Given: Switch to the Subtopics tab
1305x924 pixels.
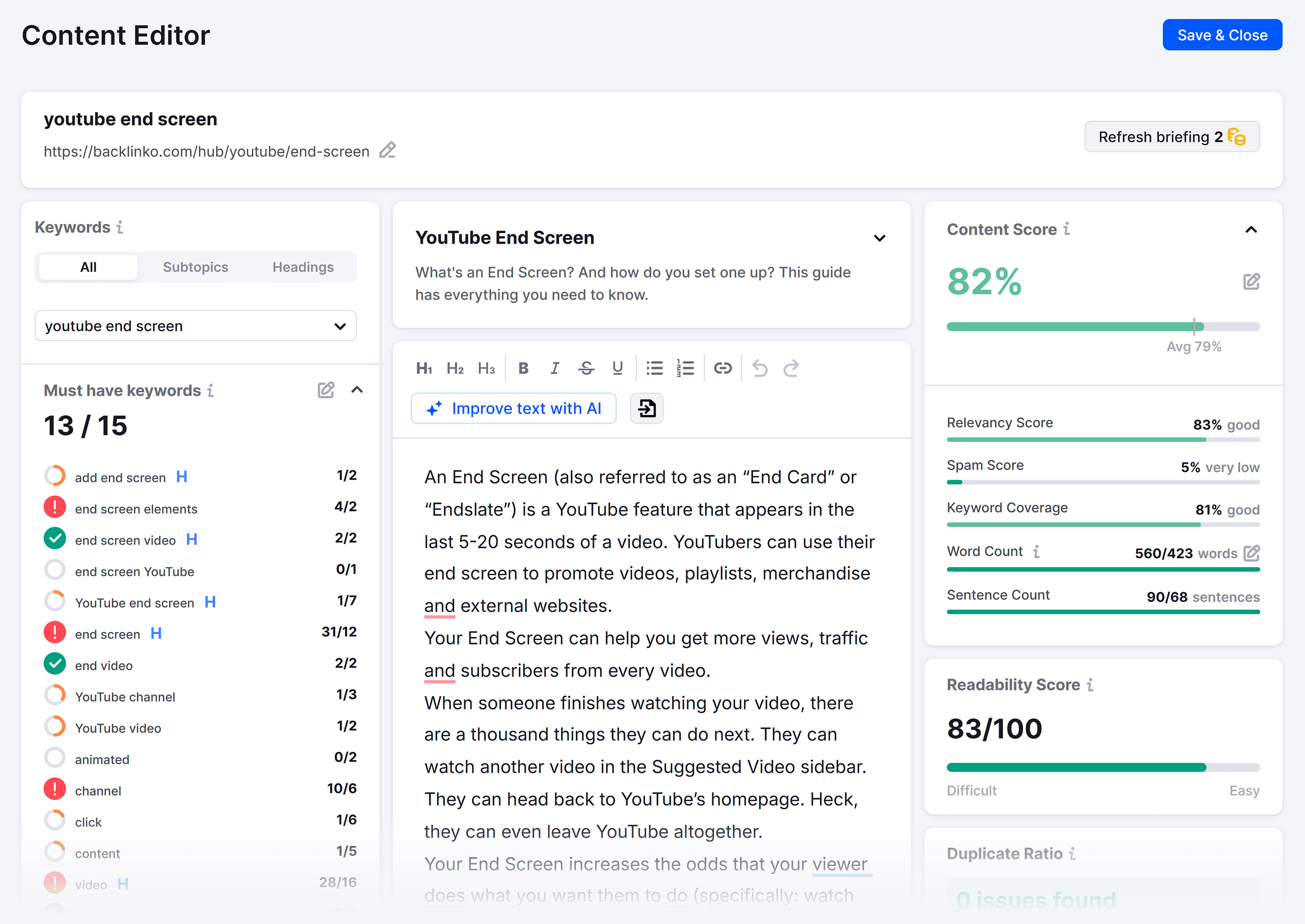Looking at the screenshot, I should tap(196, 268).
